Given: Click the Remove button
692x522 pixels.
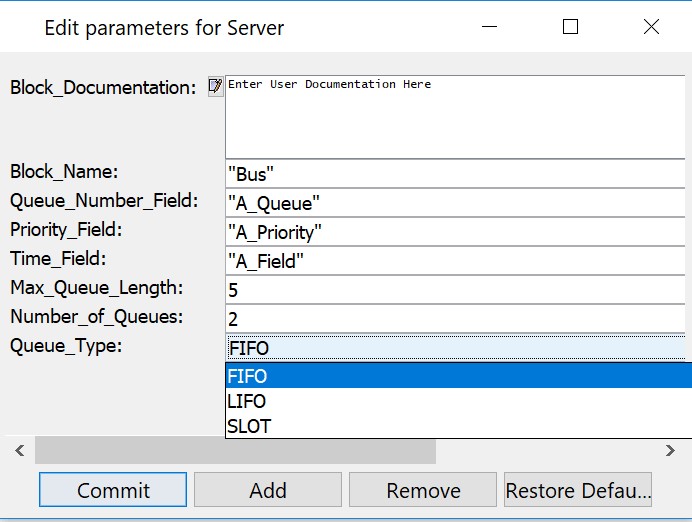Looking at the screenshot, I should click(423, 490).
